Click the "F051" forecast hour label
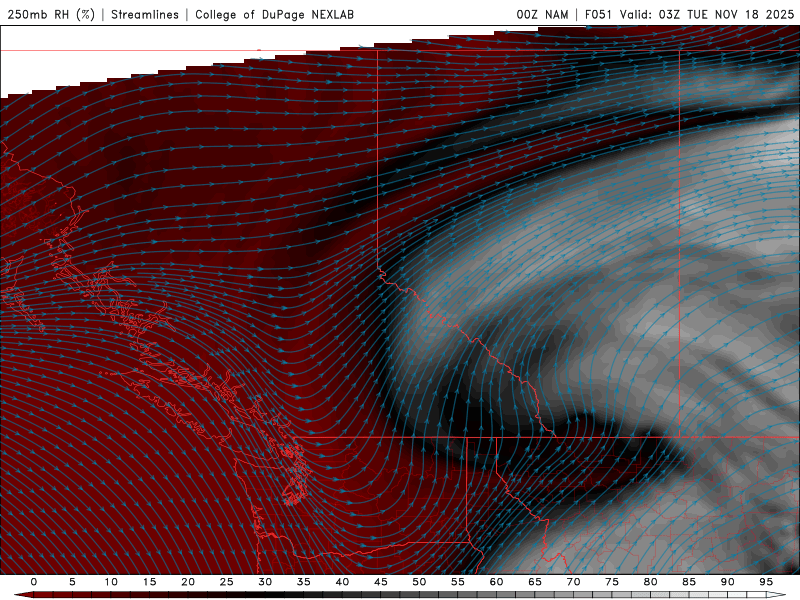This screenshot has width=800, height=600. 599,15
